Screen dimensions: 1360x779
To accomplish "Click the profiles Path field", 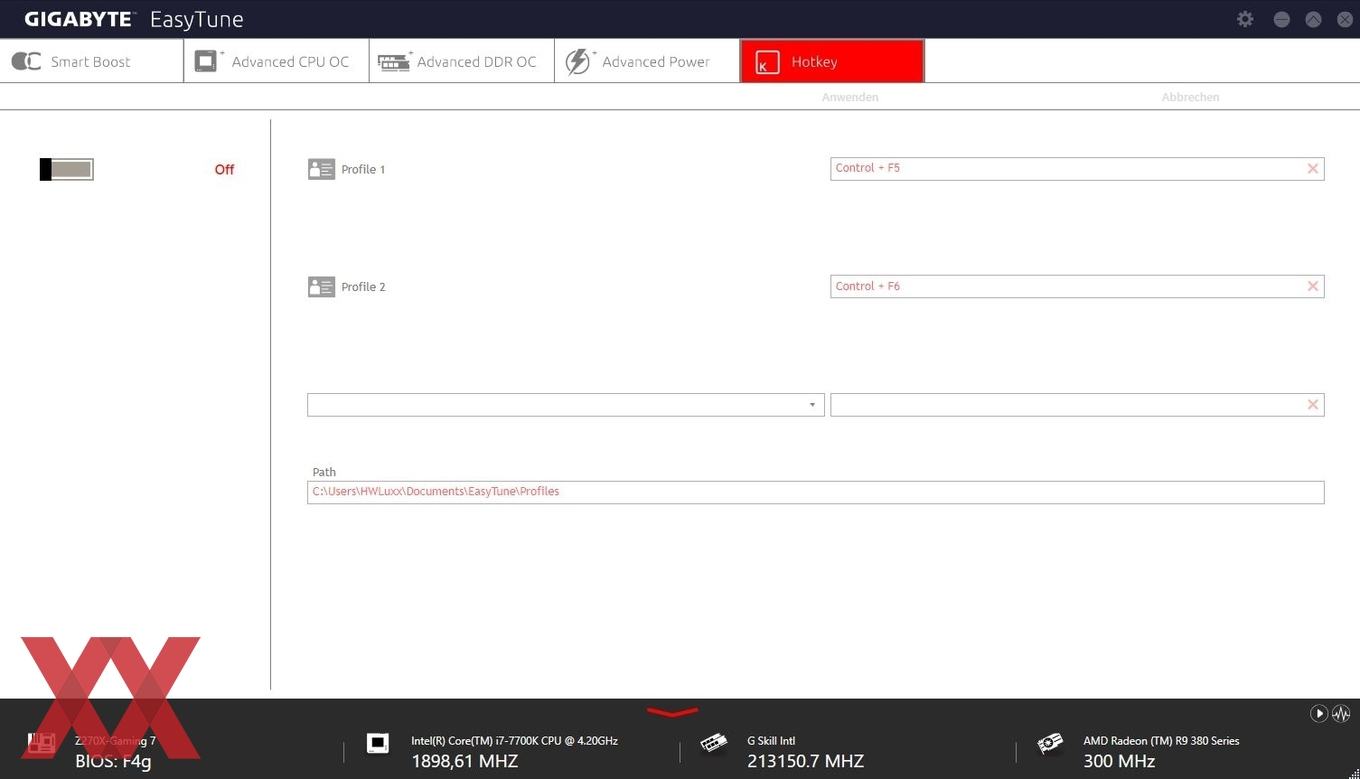I will click(x=815, y=492).
